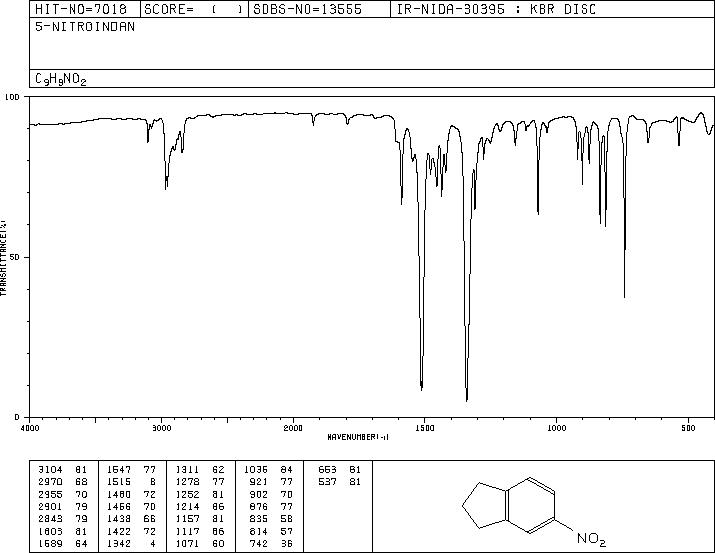Click peak table value 2955
Viewport: 715px width, 553px height.
(x=50, y=495)
